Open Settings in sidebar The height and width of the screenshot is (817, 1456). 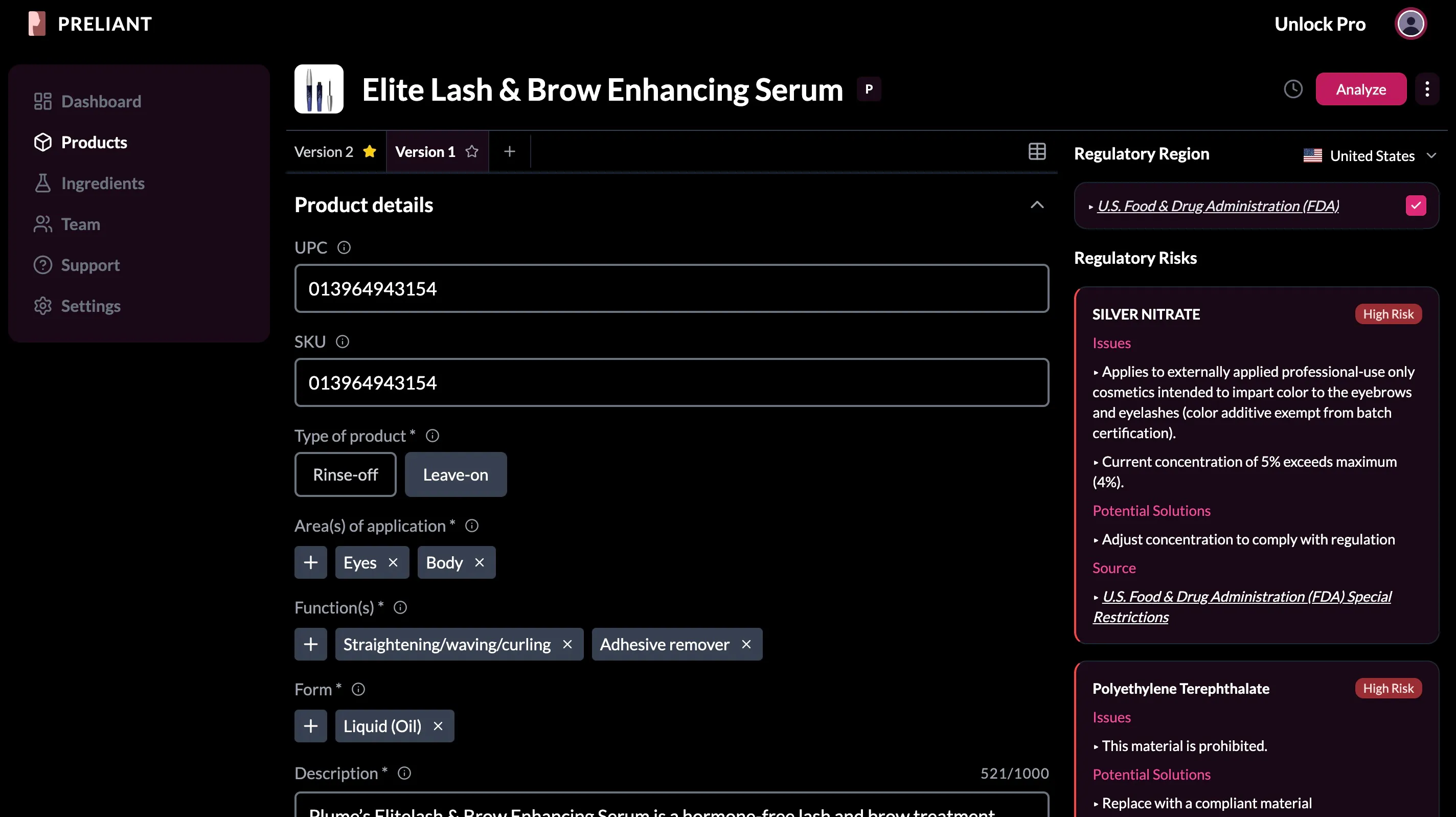tap(77, 306)
